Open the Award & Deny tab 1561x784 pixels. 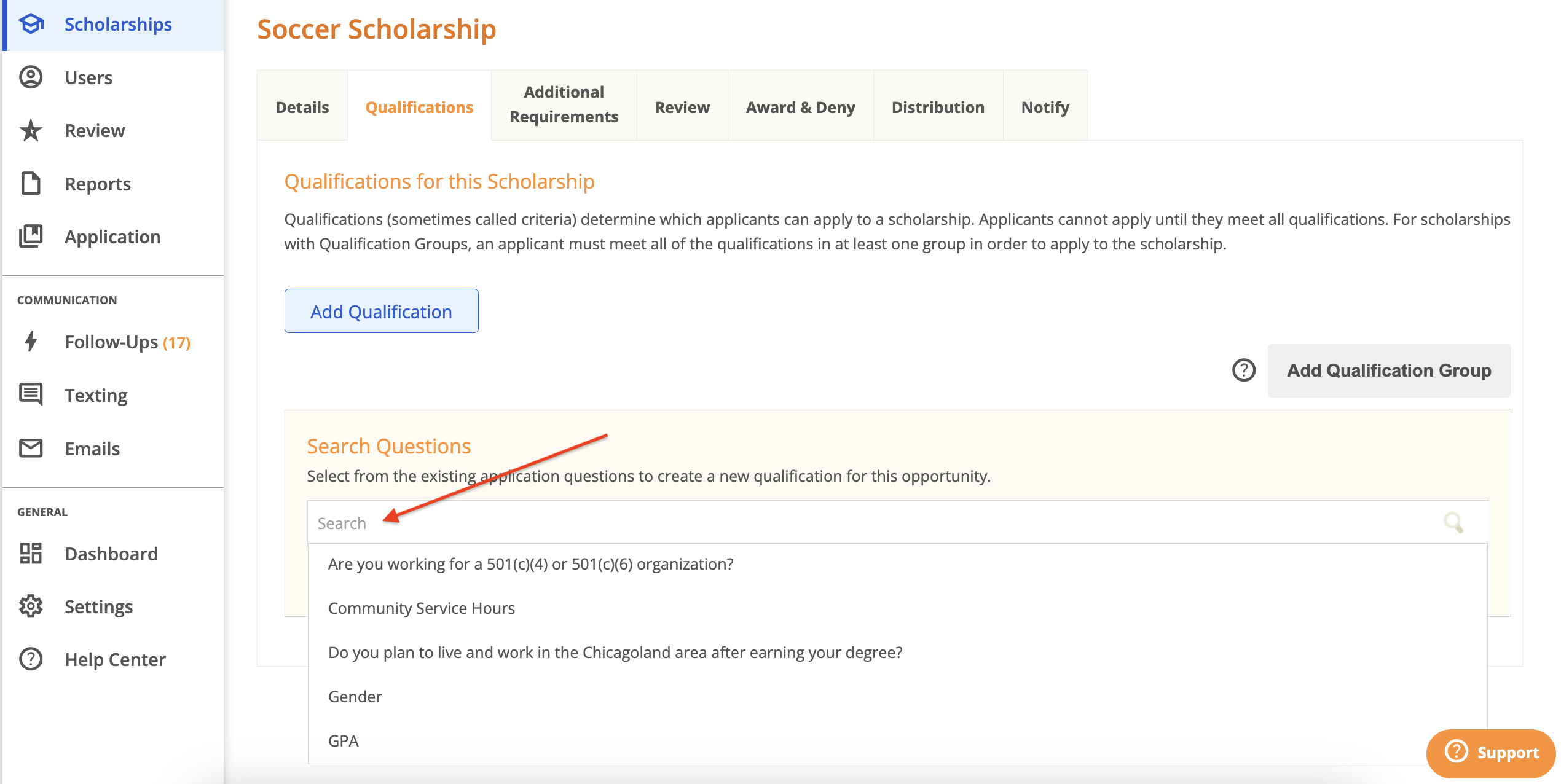800,108
